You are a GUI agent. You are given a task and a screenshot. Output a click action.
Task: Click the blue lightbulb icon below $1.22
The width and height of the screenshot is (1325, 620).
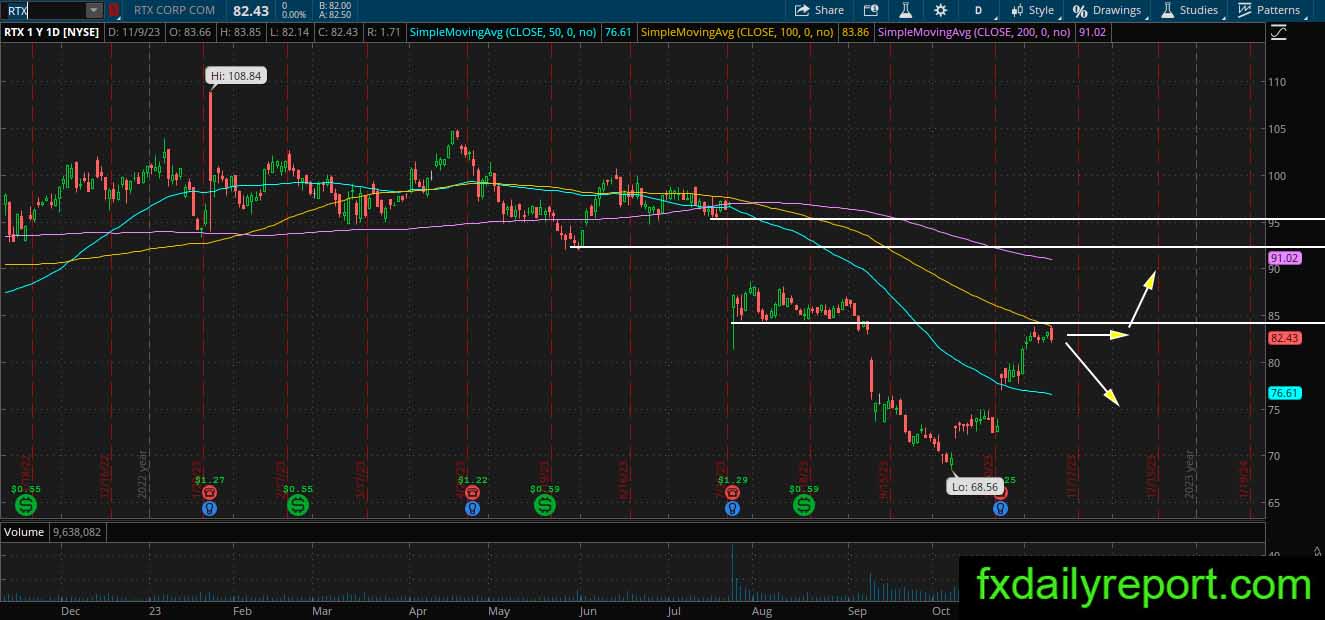click(473, 508)
